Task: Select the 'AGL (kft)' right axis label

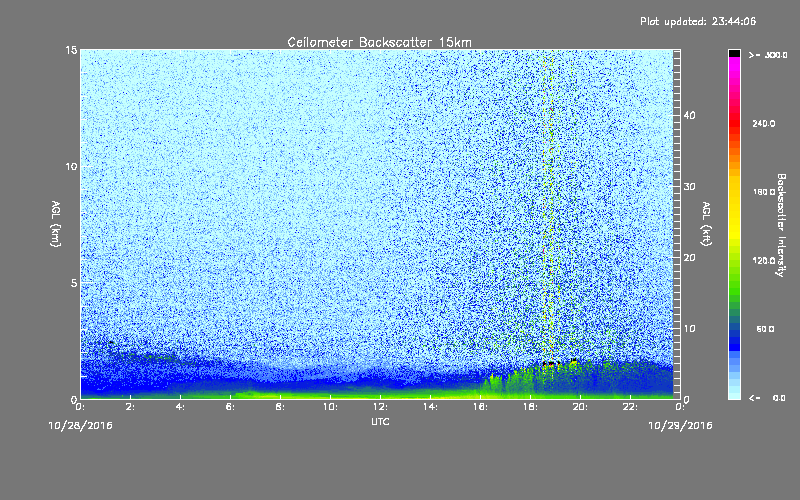Action: 706,224
